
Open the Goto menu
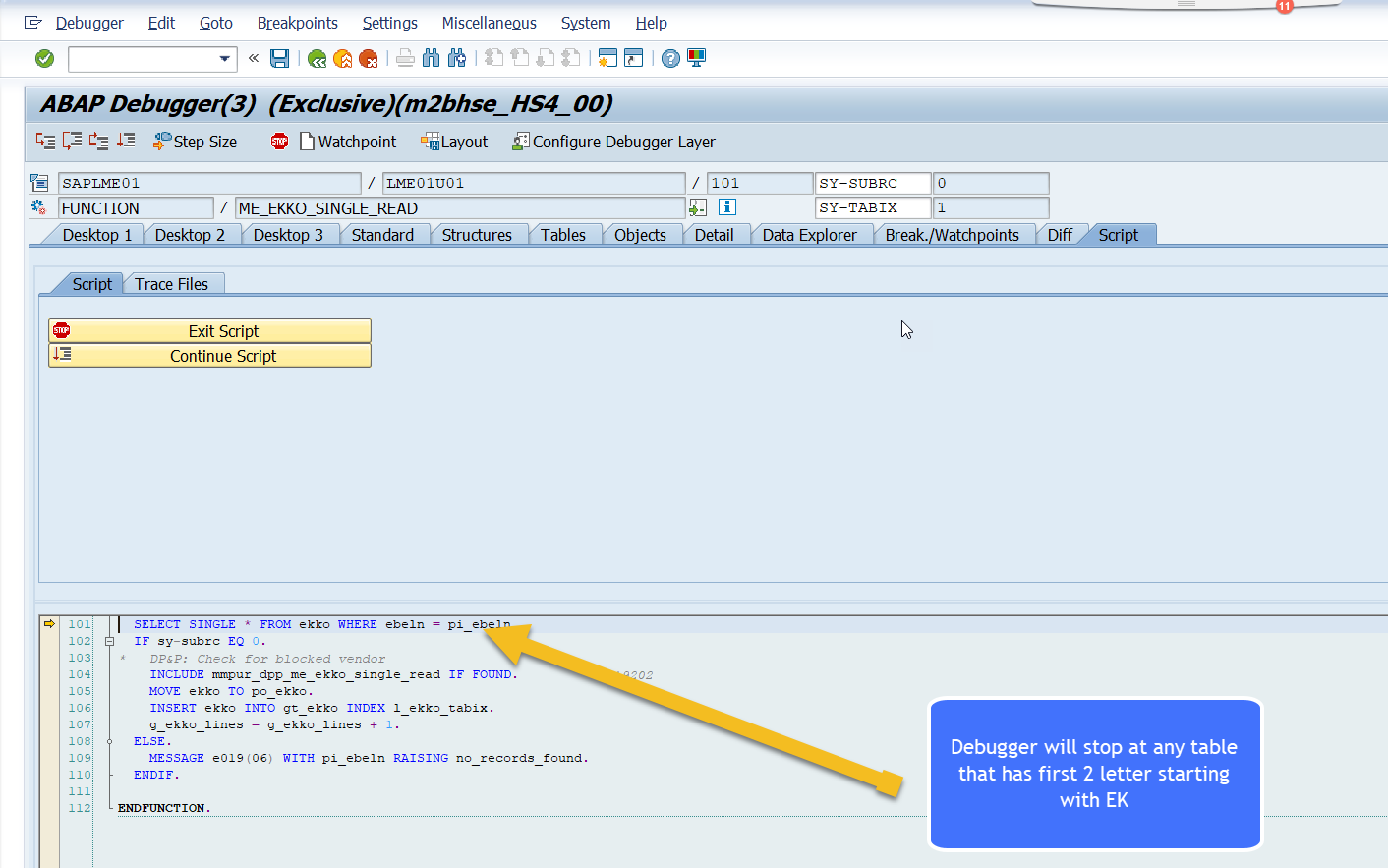(x=216, y=23)
